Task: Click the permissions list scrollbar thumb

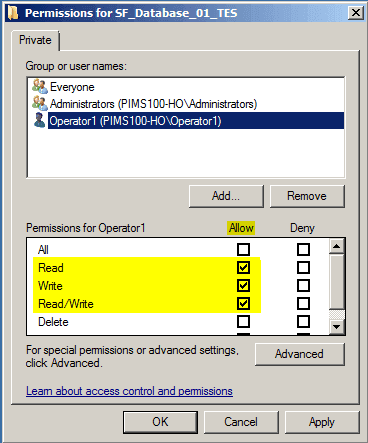Action: [337, 282]
